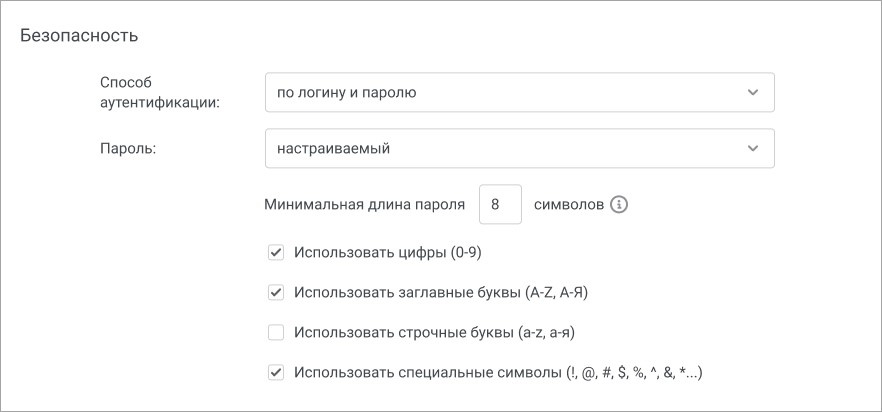Image resolution: width=882 pixels, height=412 pixels.
Task: Click the 'Минимальная длина пароля' text
Action: 364,204
